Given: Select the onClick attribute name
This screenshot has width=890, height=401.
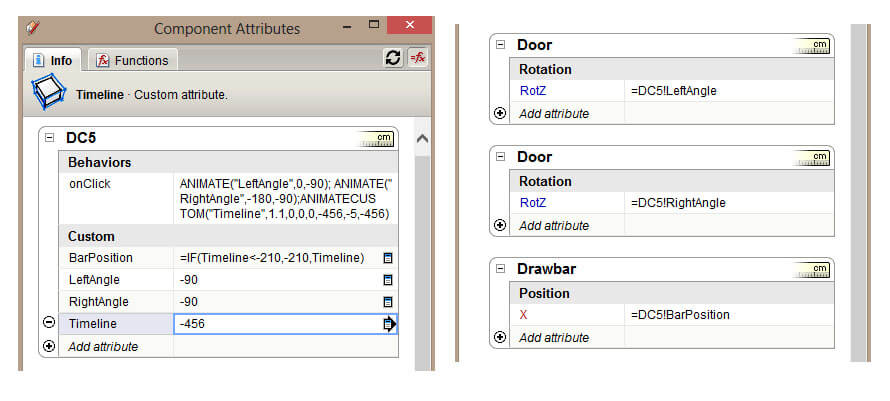Looking at the screenshot, I should pyautogui.click(x=90, y=184).
